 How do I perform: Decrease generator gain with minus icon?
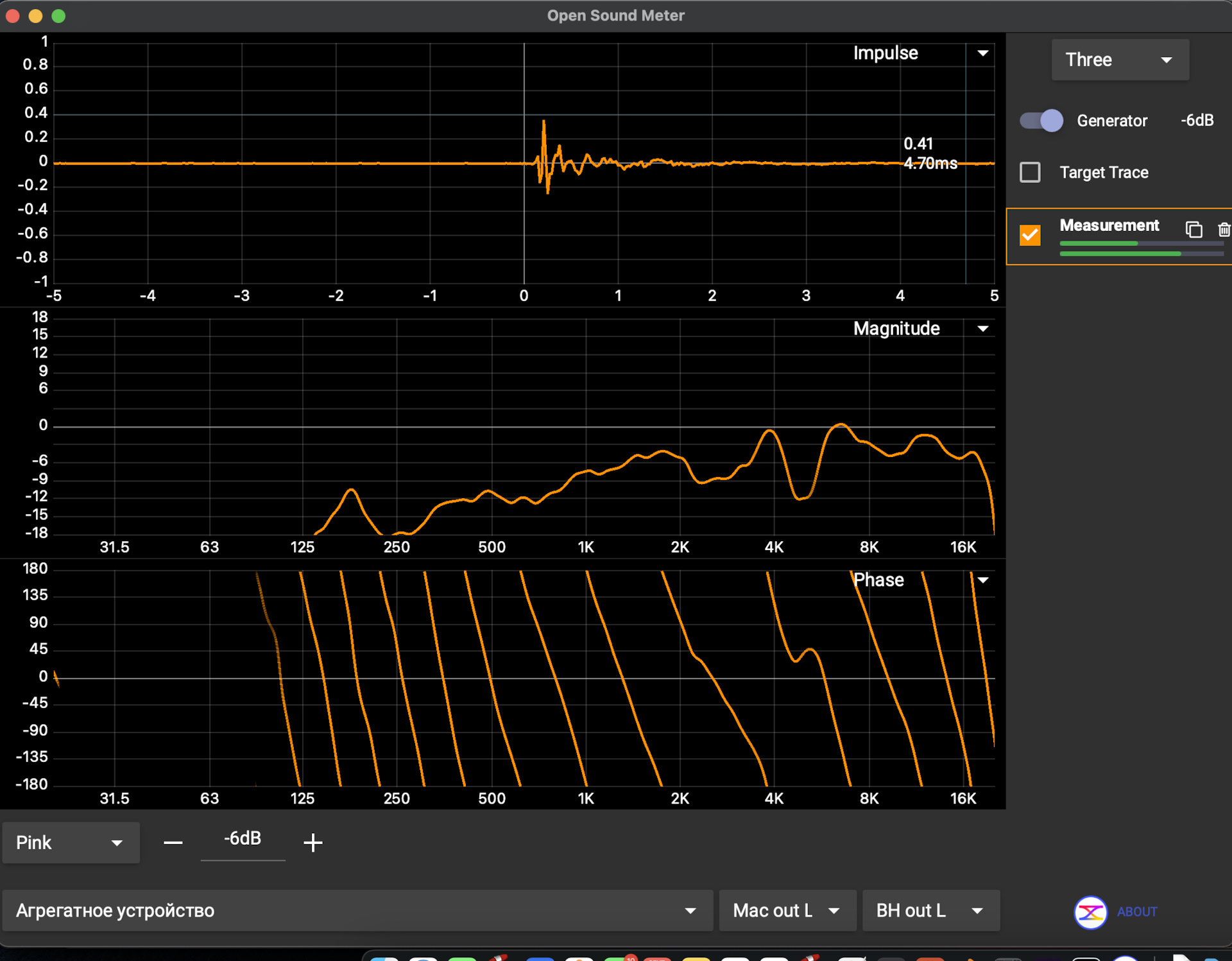coord(173,842)
